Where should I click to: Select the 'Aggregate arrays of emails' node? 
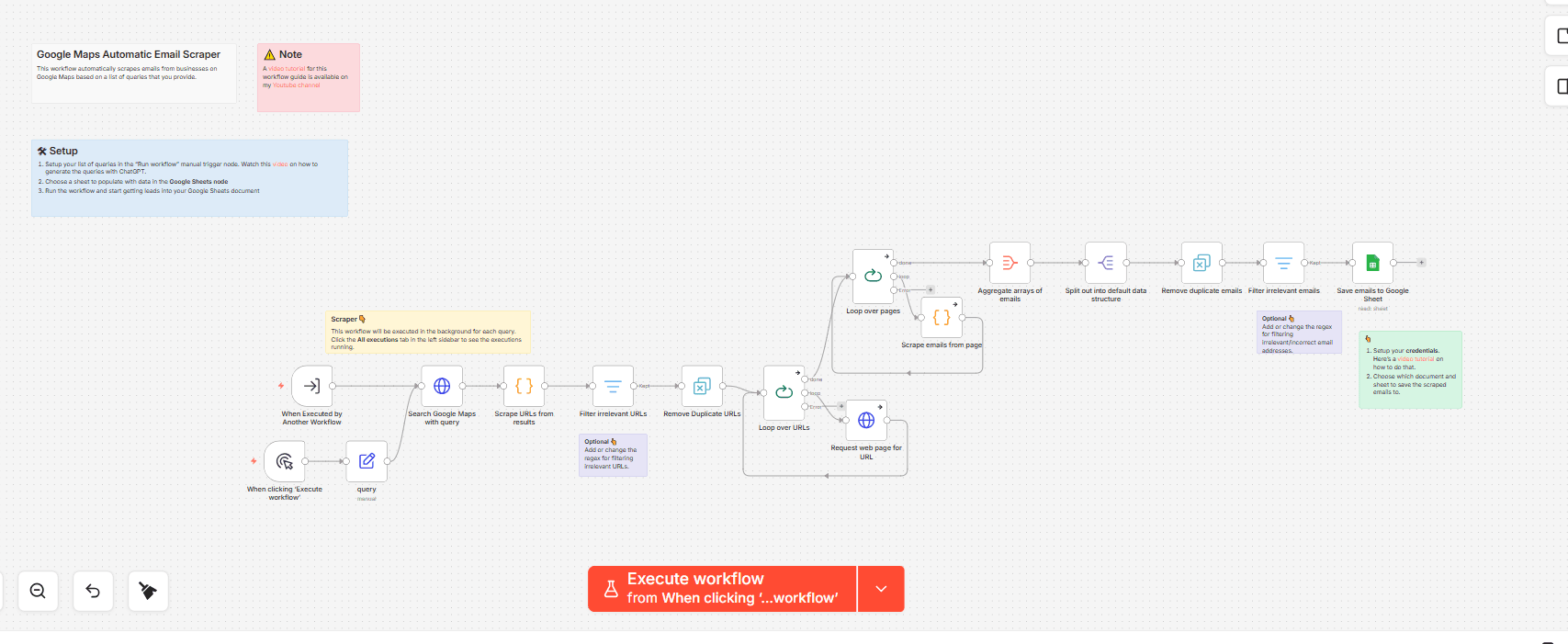click(x=1010, y=263)
